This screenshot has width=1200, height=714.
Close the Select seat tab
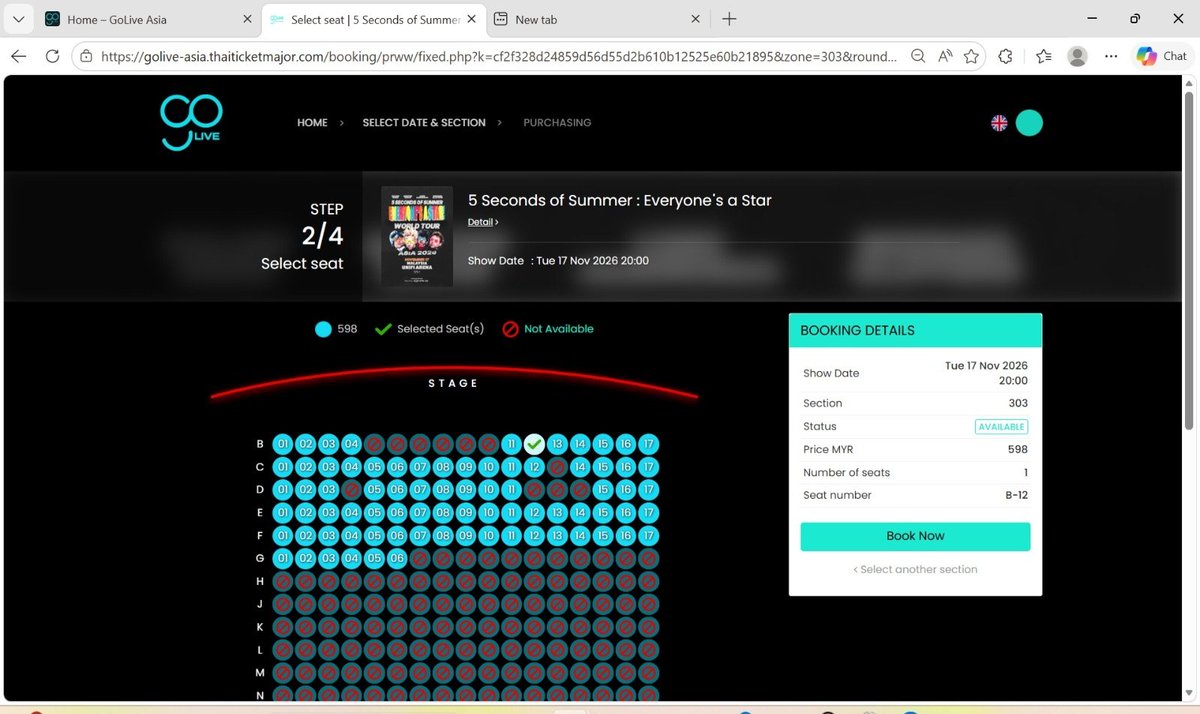pyautogui.click(x=470, y=19)
